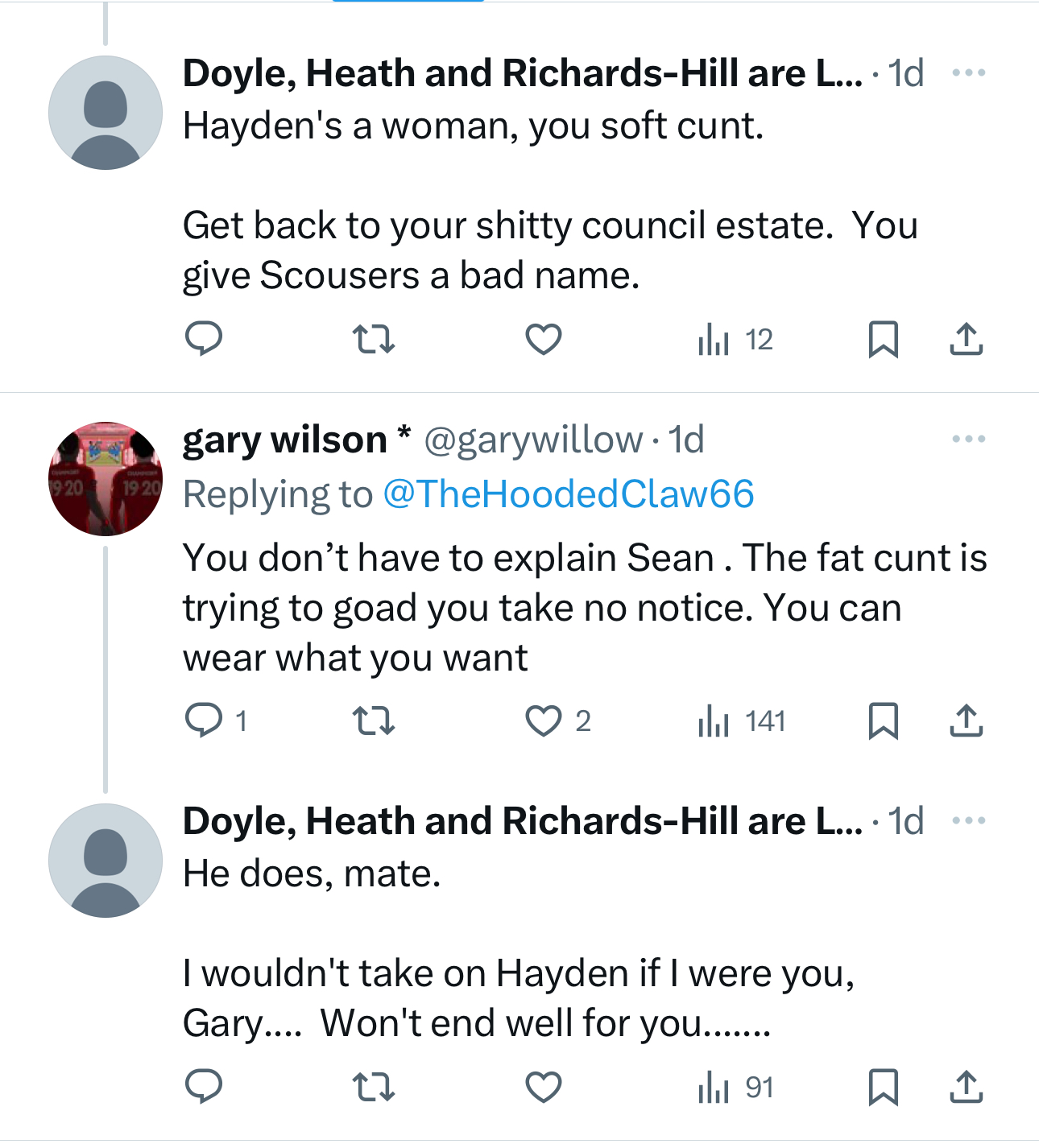Share the tweet with 91 views
The image size is (1039, 1148).
966,1087
